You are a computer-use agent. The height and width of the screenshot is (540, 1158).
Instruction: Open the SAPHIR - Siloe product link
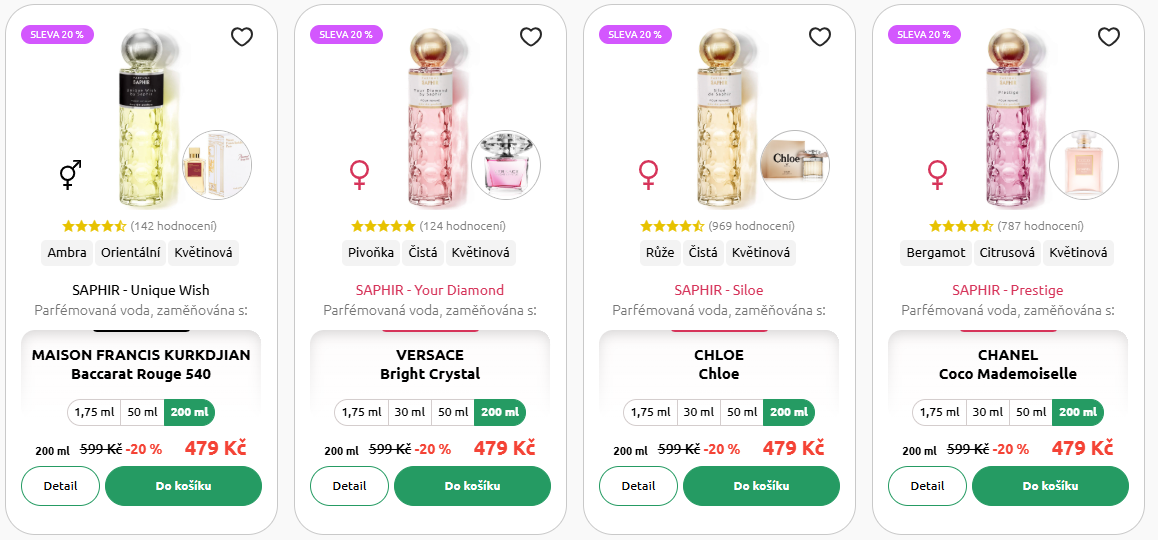719,290
